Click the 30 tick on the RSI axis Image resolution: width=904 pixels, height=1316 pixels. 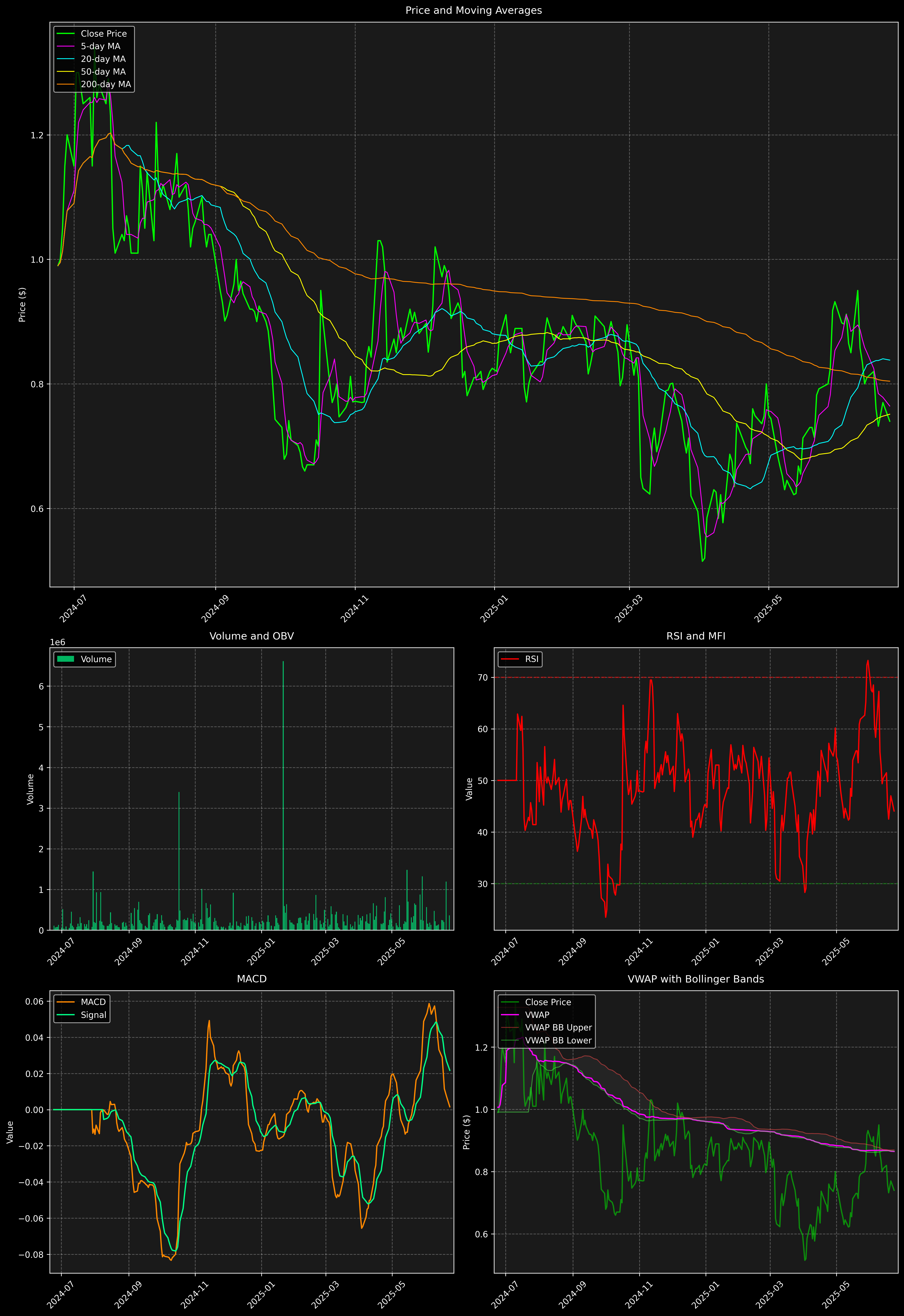[483, 884]
